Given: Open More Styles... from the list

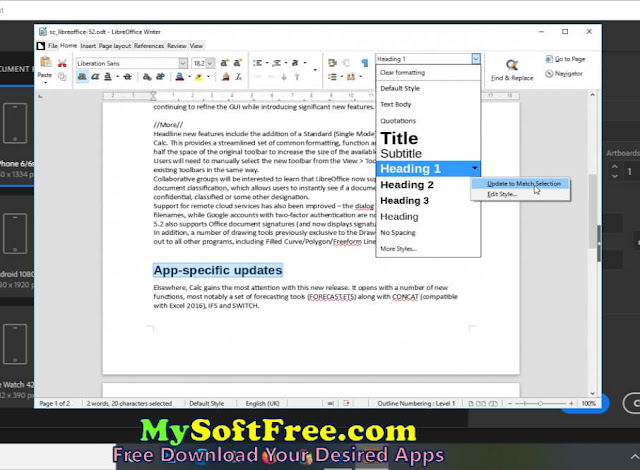Looking at the screenshot, I should click(428, 248).
